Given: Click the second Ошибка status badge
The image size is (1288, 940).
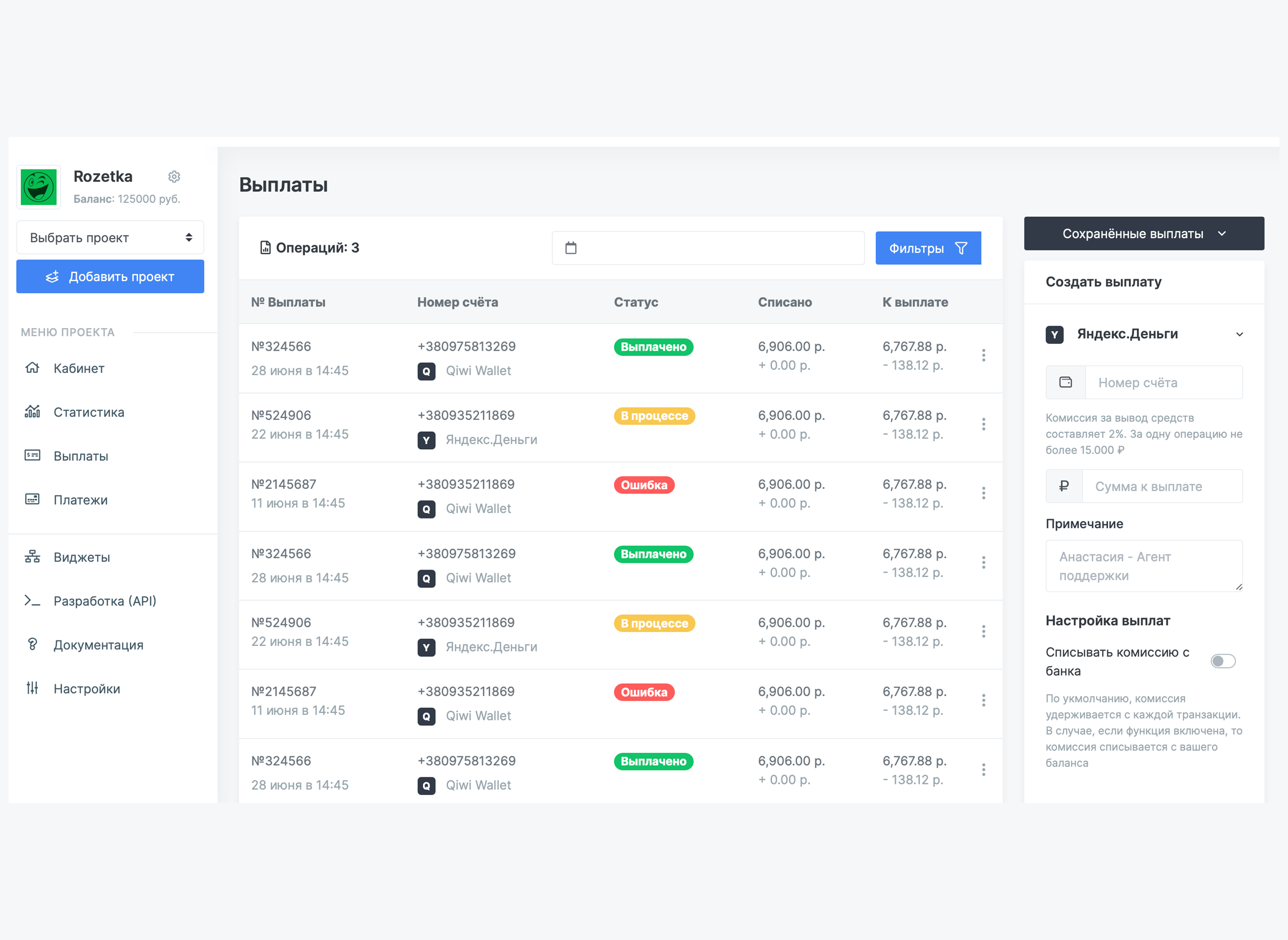Looking at the screenshot, I should click(645, 693).
